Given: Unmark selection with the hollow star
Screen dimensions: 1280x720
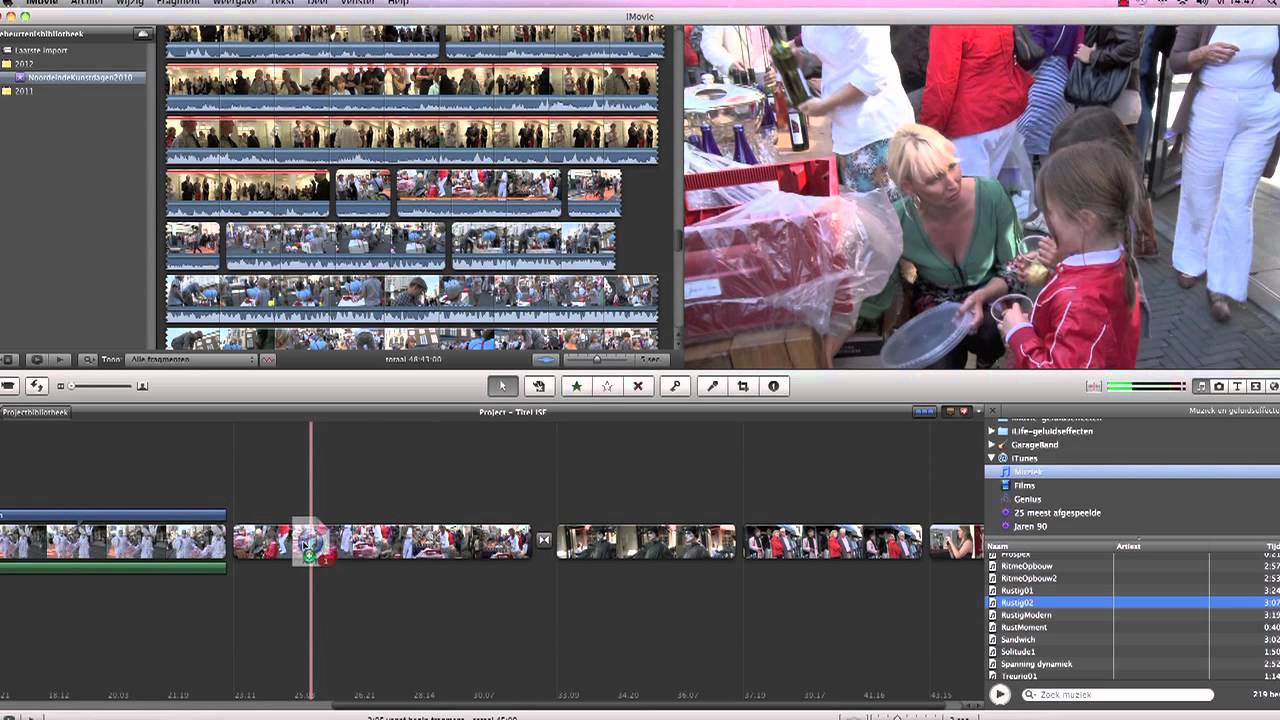Looking at the screenshot, I should click(607, 386).
